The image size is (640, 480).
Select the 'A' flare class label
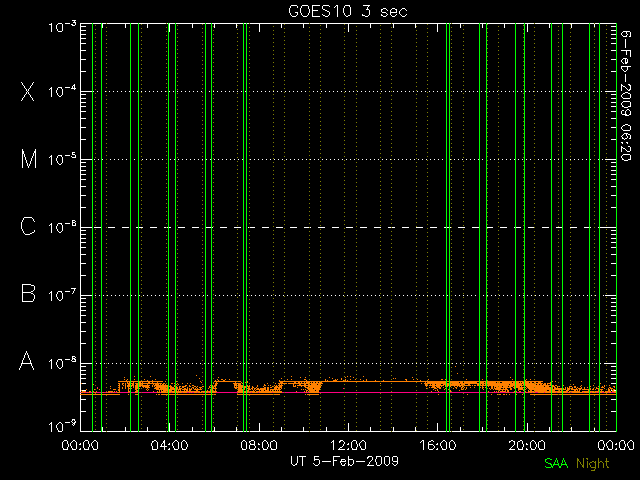click(x=27, y=361)
